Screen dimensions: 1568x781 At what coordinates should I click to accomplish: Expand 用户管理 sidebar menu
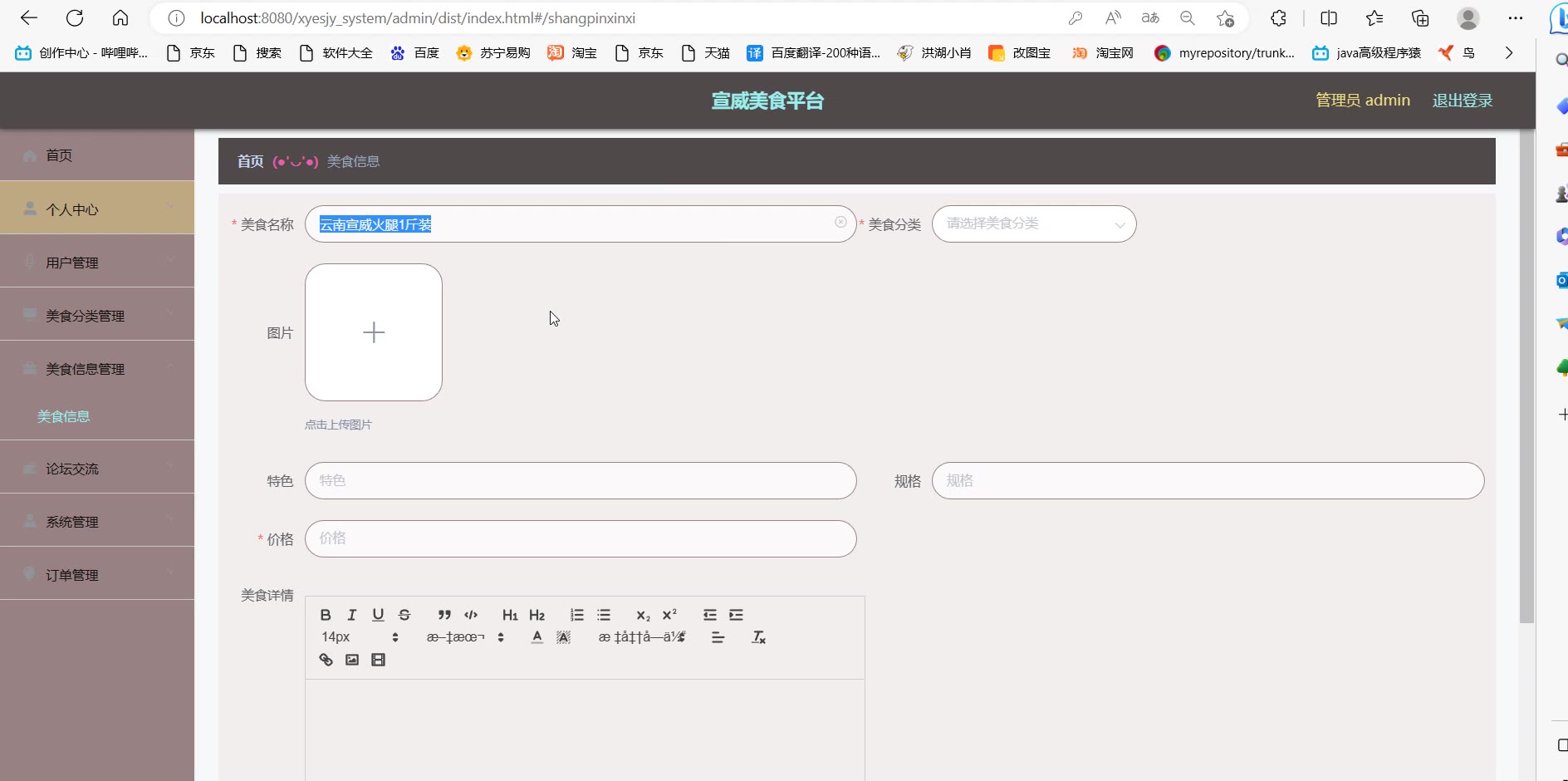coord(97,262)
